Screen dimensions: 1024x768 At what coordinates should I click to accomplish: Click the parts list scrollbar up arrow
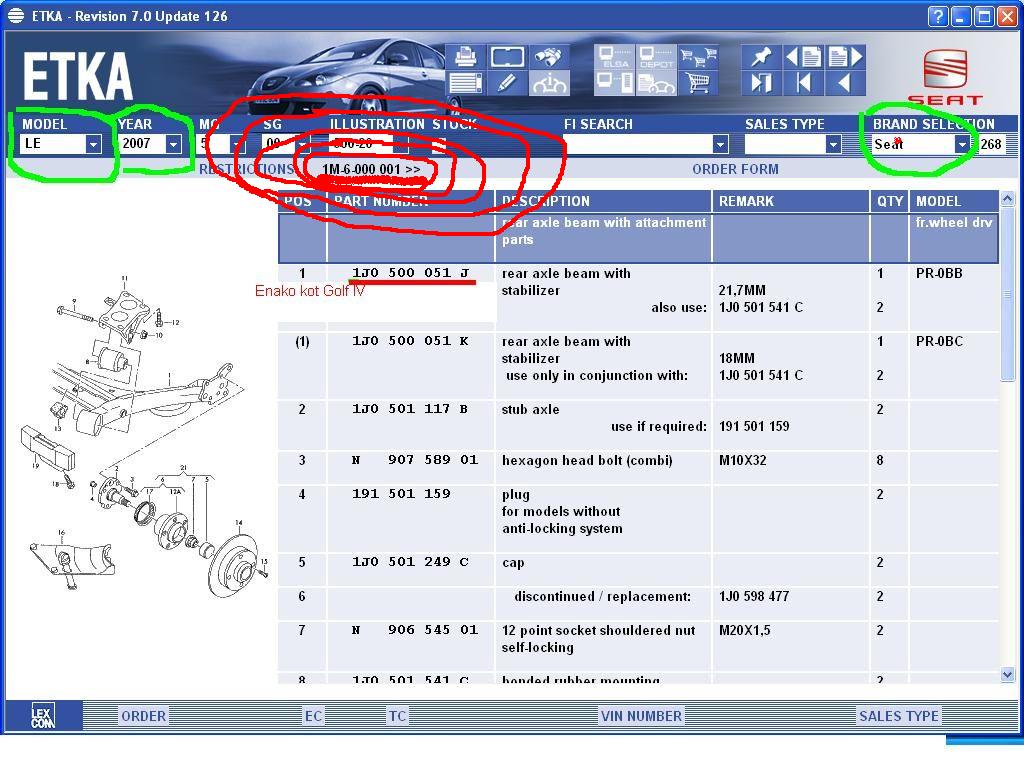point(1007,199)
